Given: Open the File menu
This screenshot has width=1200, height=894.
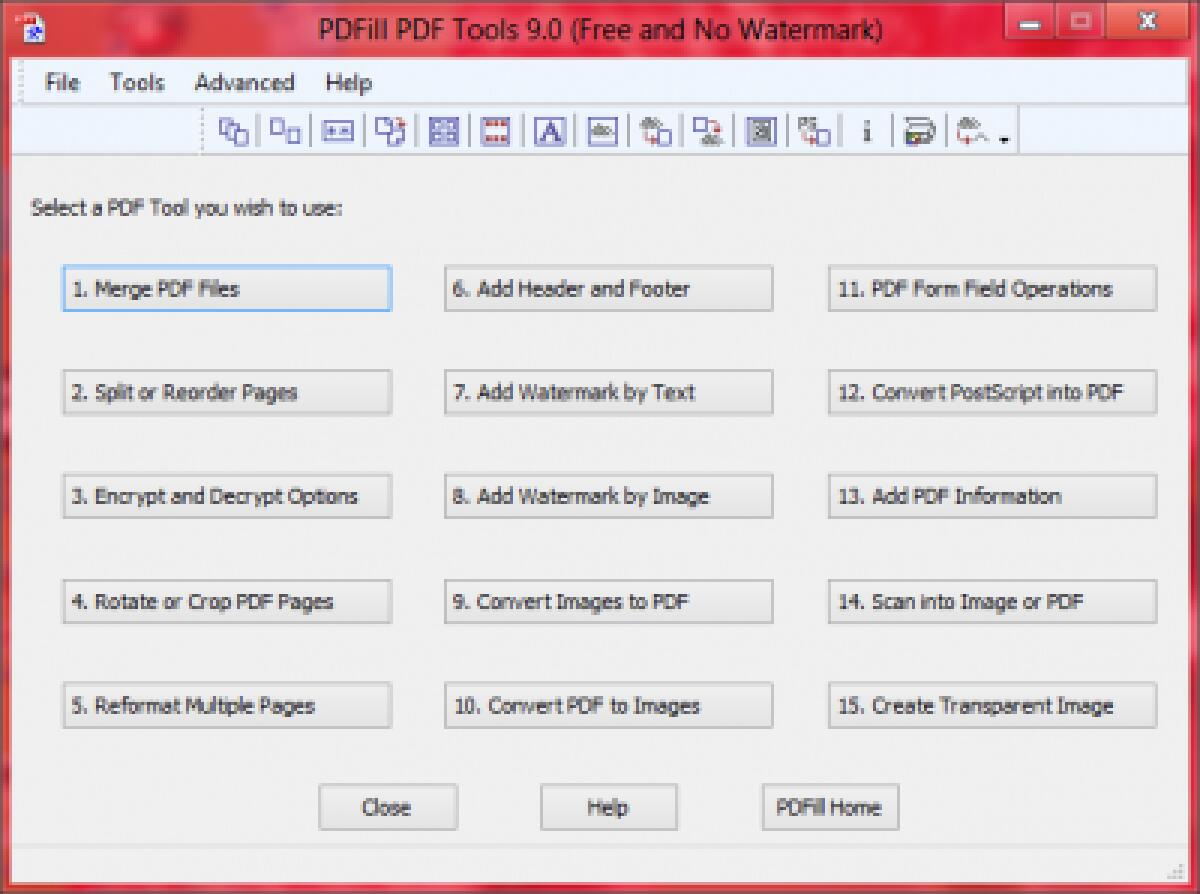Looking at the screenshot, I should pos(61,83).
